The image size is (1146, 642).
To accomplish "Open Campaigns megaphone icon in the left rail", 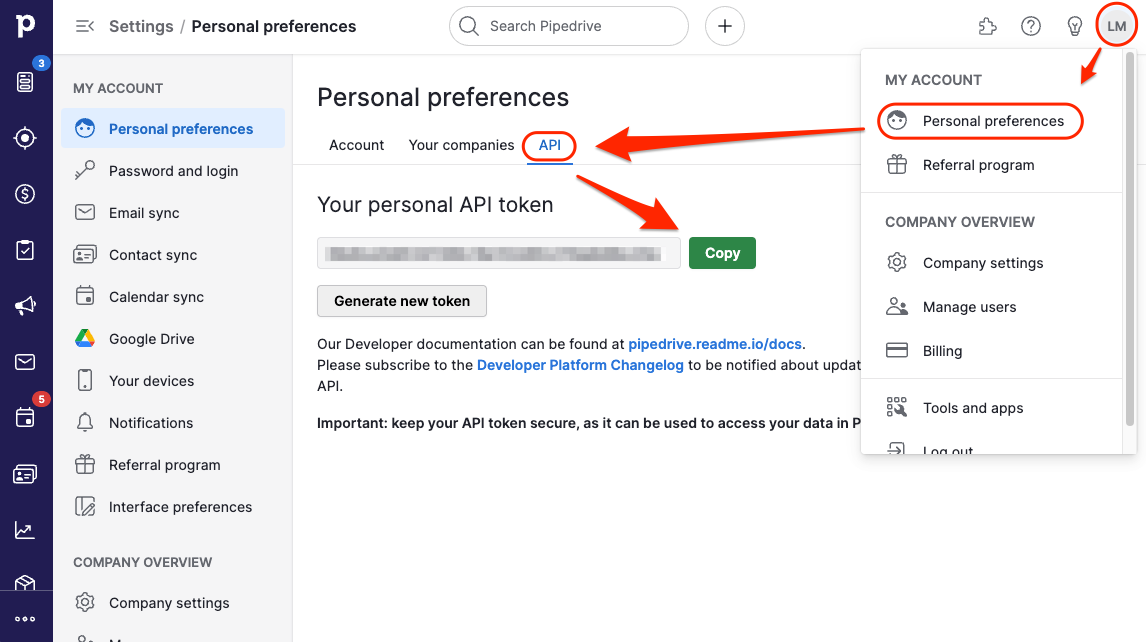I will 26,306.
